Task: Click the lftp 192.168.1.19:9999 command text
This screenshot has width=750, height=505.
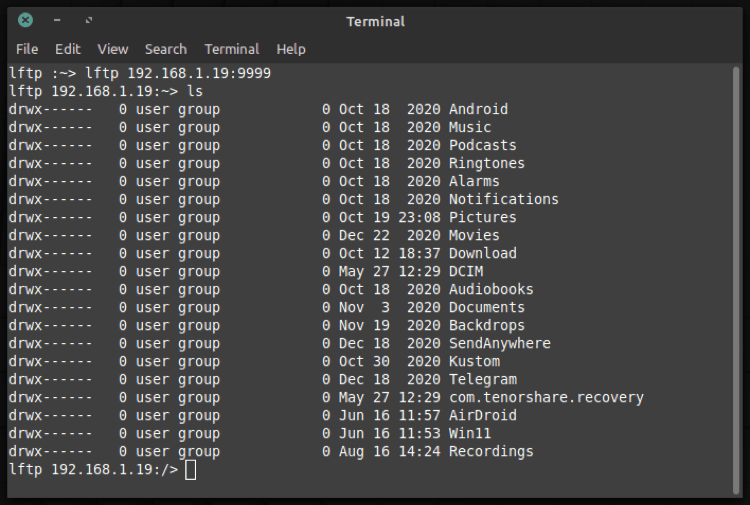Action: point(178,73)
